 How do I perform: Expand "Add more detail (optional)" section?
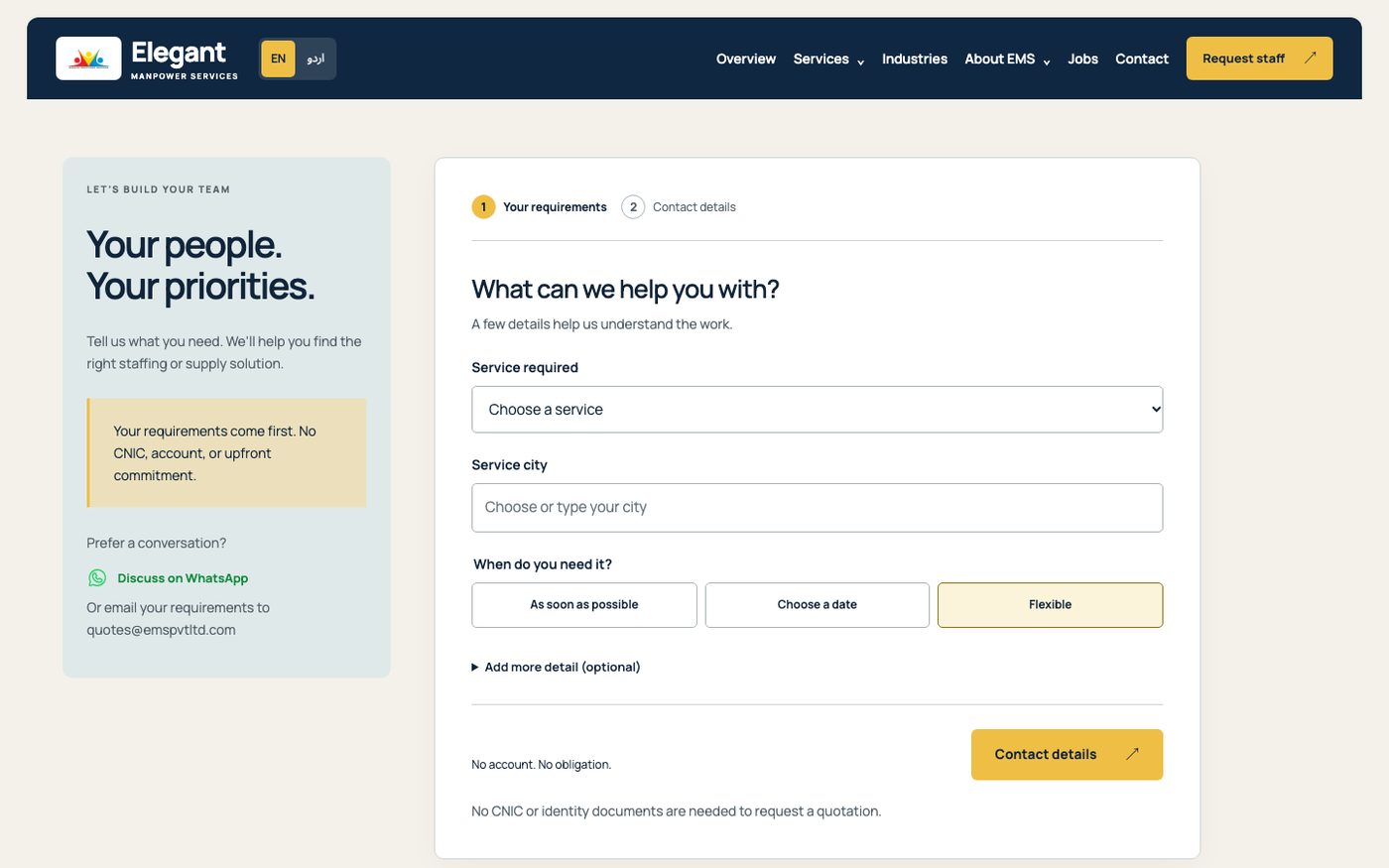[x=556, y=668]
